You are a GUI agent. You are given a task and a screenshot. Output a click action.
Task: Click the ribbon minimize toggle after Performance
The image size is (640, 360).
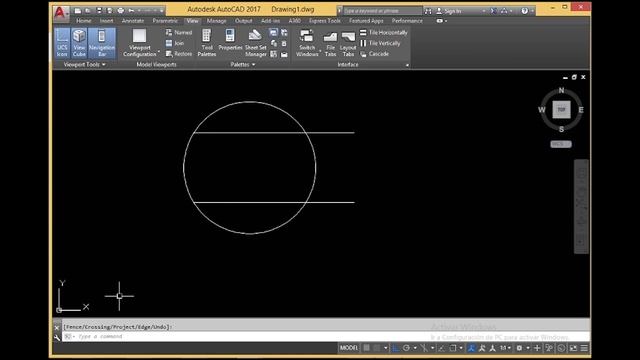tap(441, 20)
